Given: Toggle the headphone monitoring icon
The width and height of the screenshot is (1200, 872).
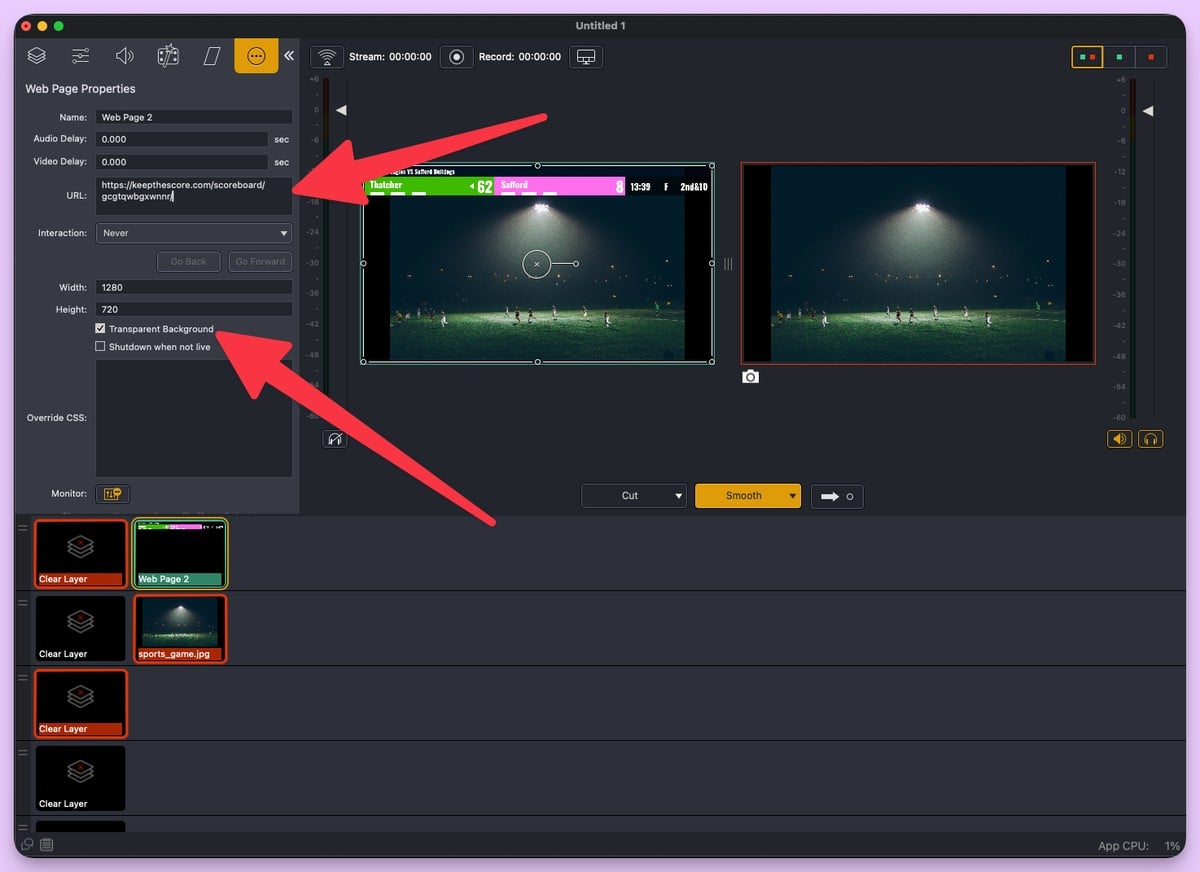Looking at the screenshot, I should (1150, 438).
